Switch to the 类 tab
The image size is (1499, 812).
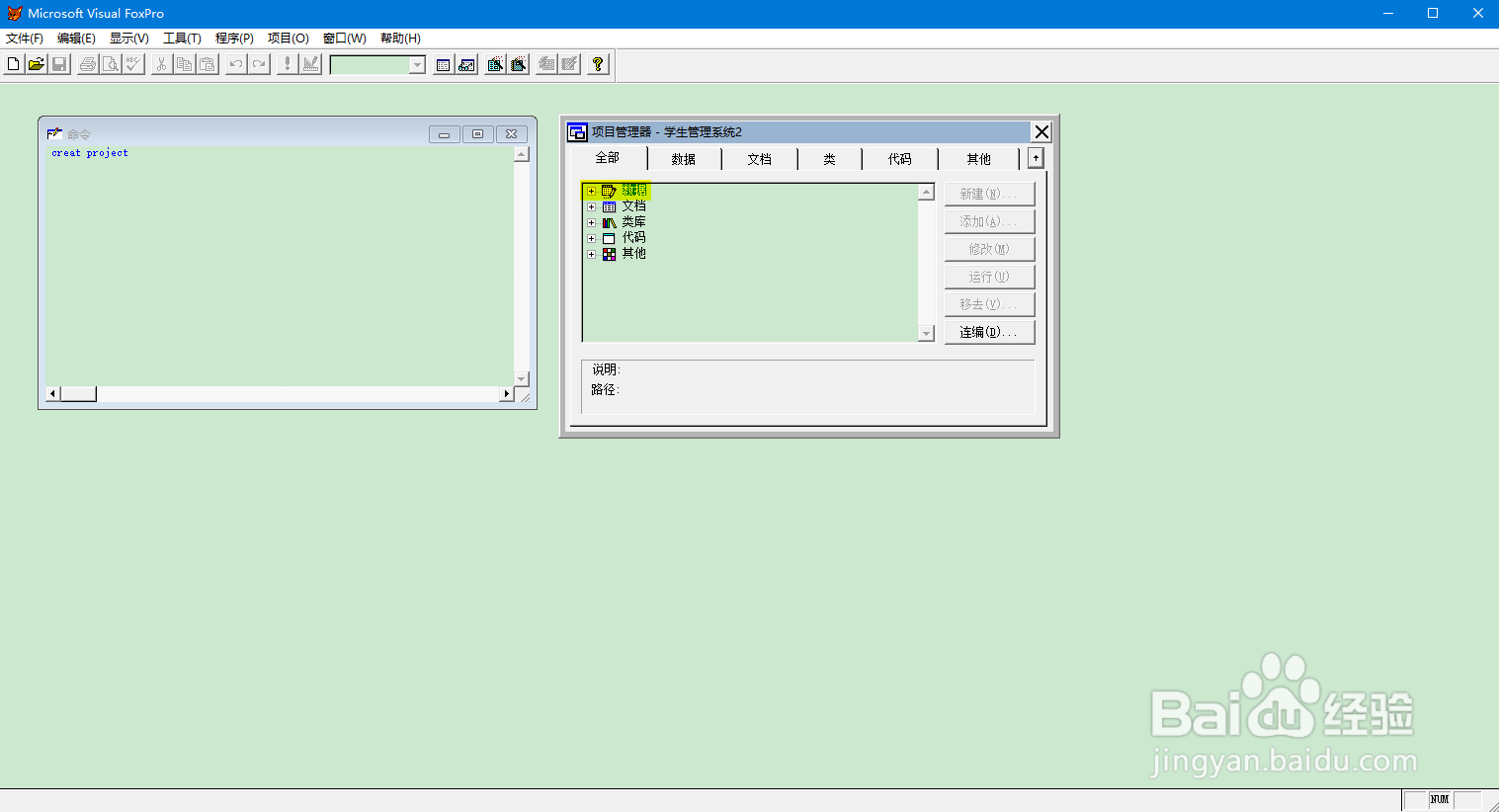[x=830, y=159]
